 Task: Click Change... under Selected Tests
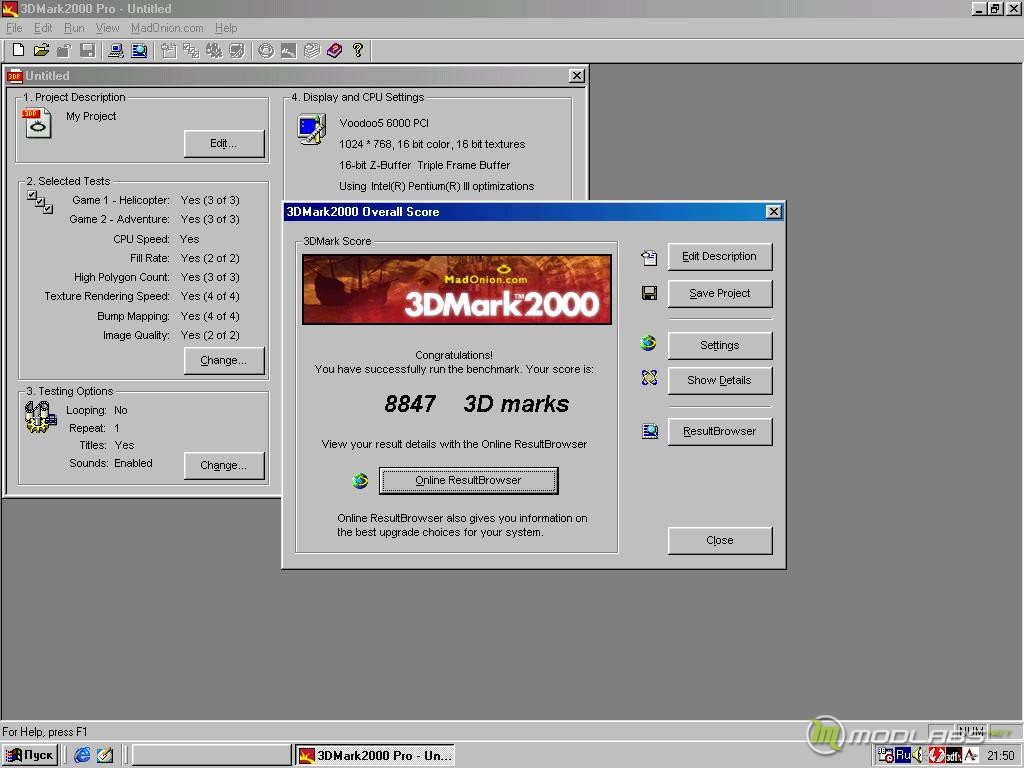(224, 360)
